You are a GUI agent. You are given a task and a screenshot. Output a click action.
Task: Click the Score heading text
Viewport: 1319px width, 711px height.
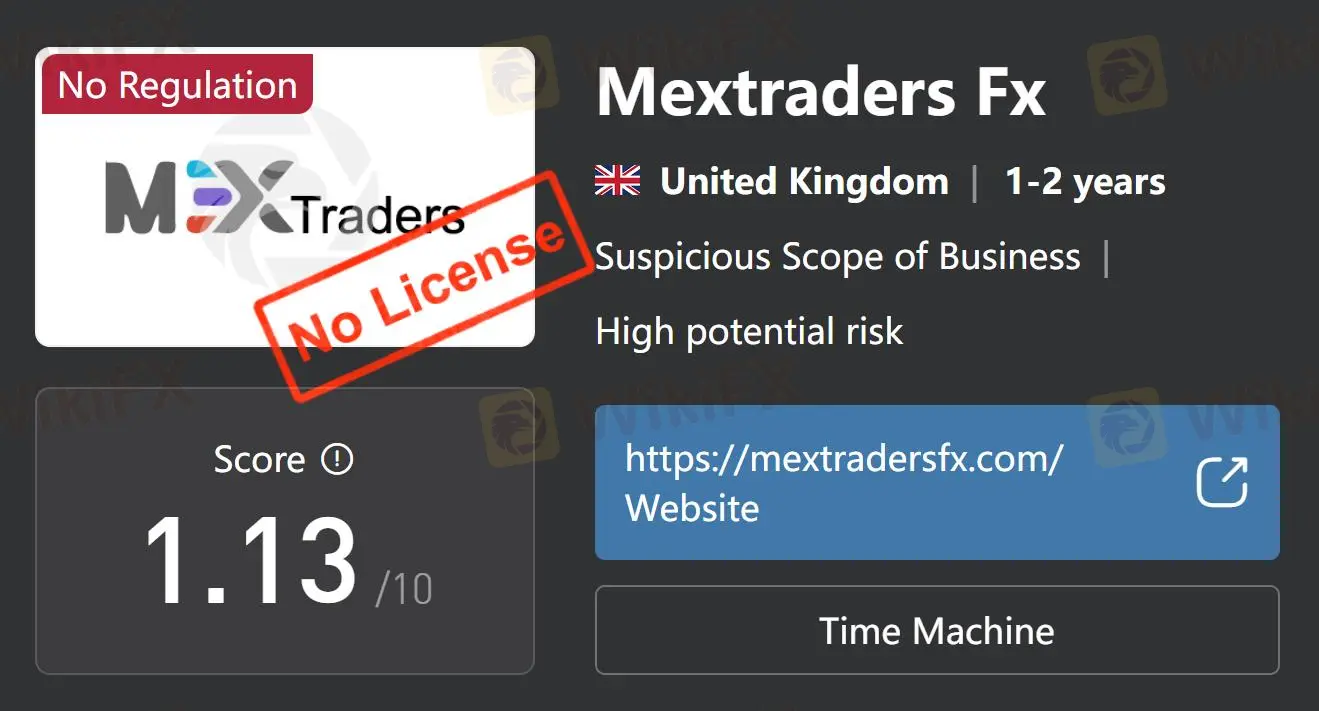pyautogui.click(x=259, y=460)
